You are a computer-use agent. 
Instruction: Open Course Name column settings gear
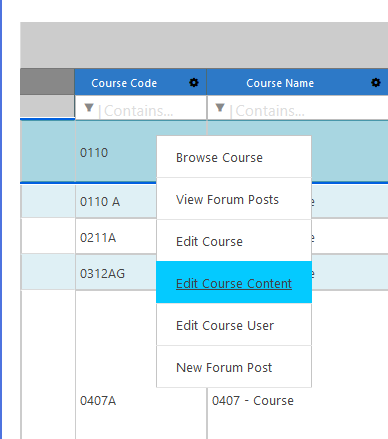pyautogui.click(x=376, y=82)
